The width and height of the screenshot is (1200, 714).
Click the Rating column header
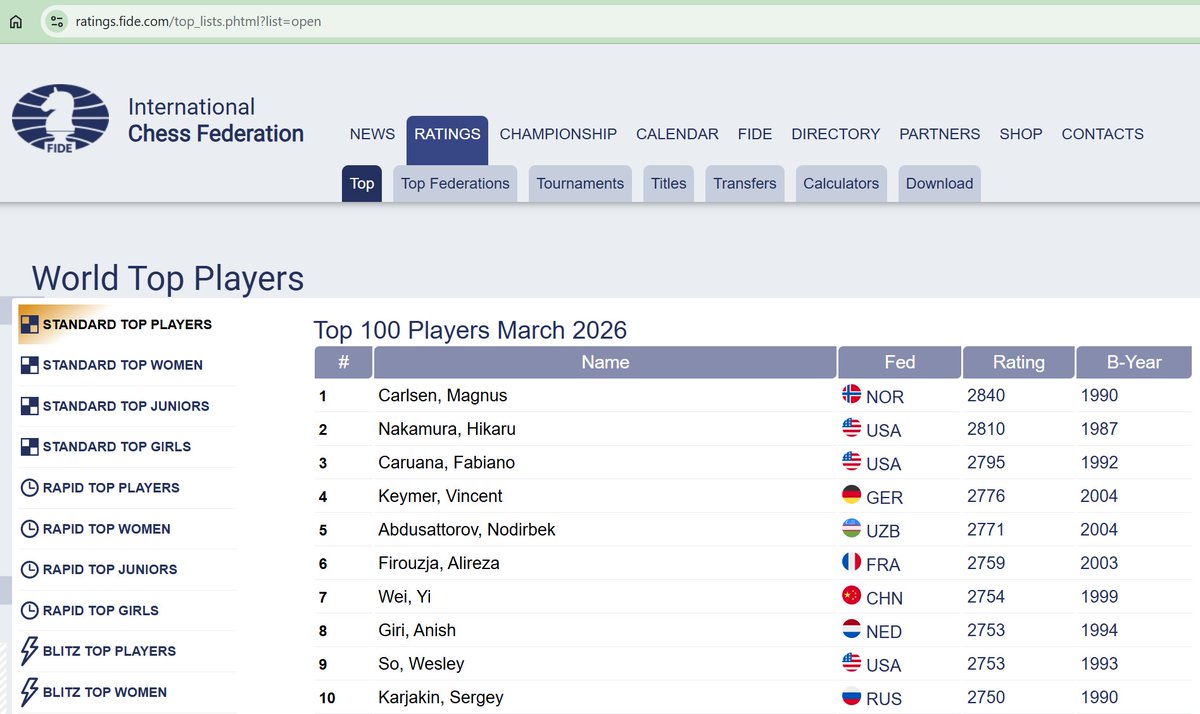[1018, 362]
